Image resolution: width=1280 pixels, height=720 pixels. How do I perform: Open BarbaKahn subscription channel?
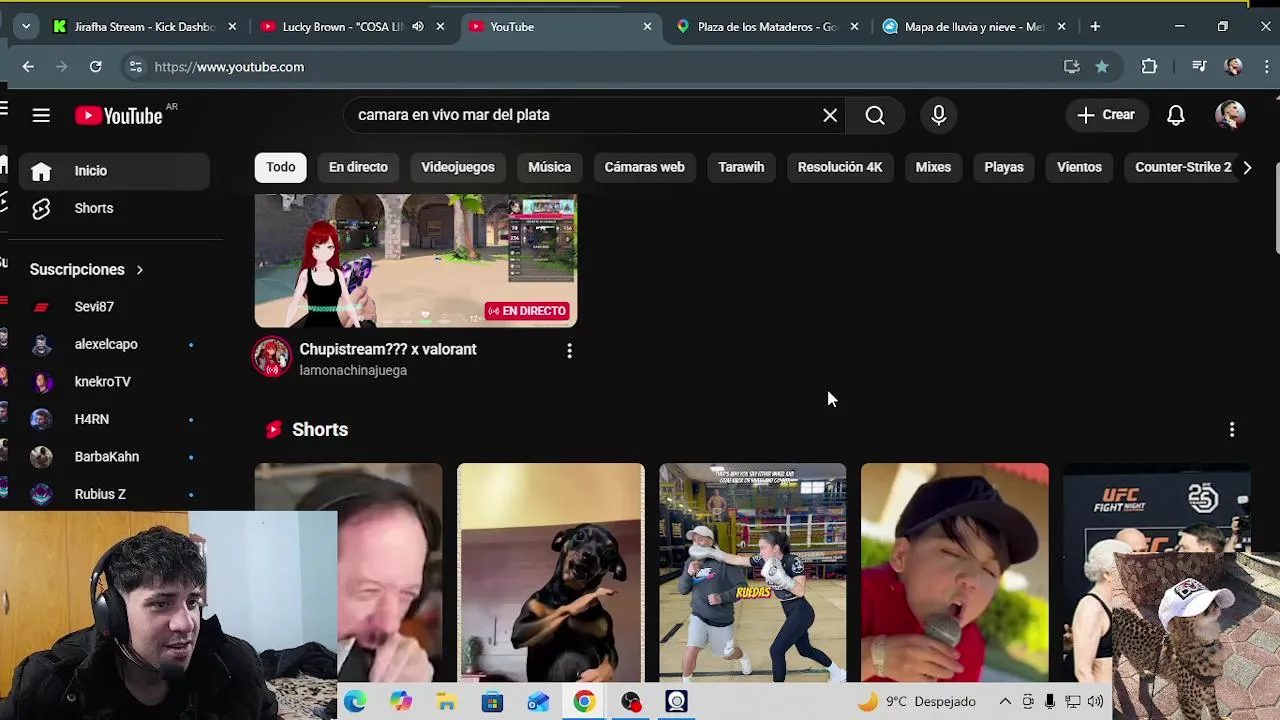[114, 457]
